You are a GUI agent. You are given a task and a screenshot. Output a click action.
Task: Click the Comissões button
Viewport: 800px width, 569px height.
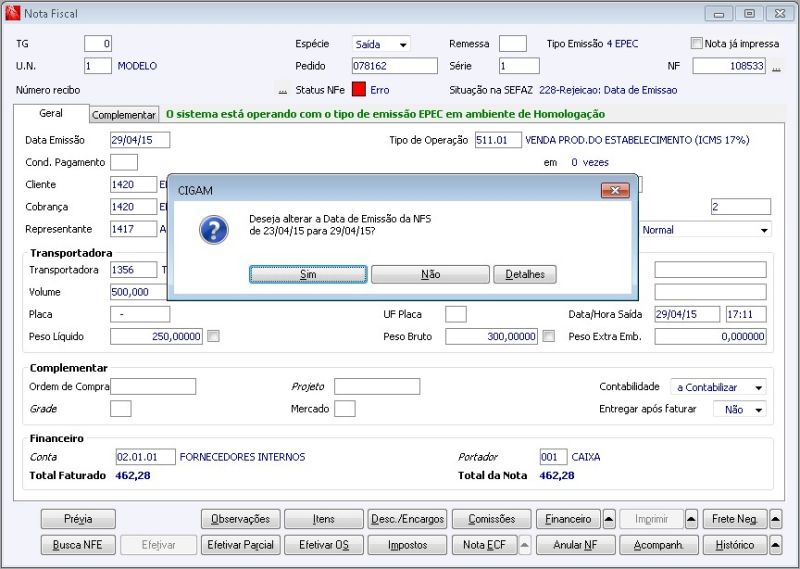point(491,519)
